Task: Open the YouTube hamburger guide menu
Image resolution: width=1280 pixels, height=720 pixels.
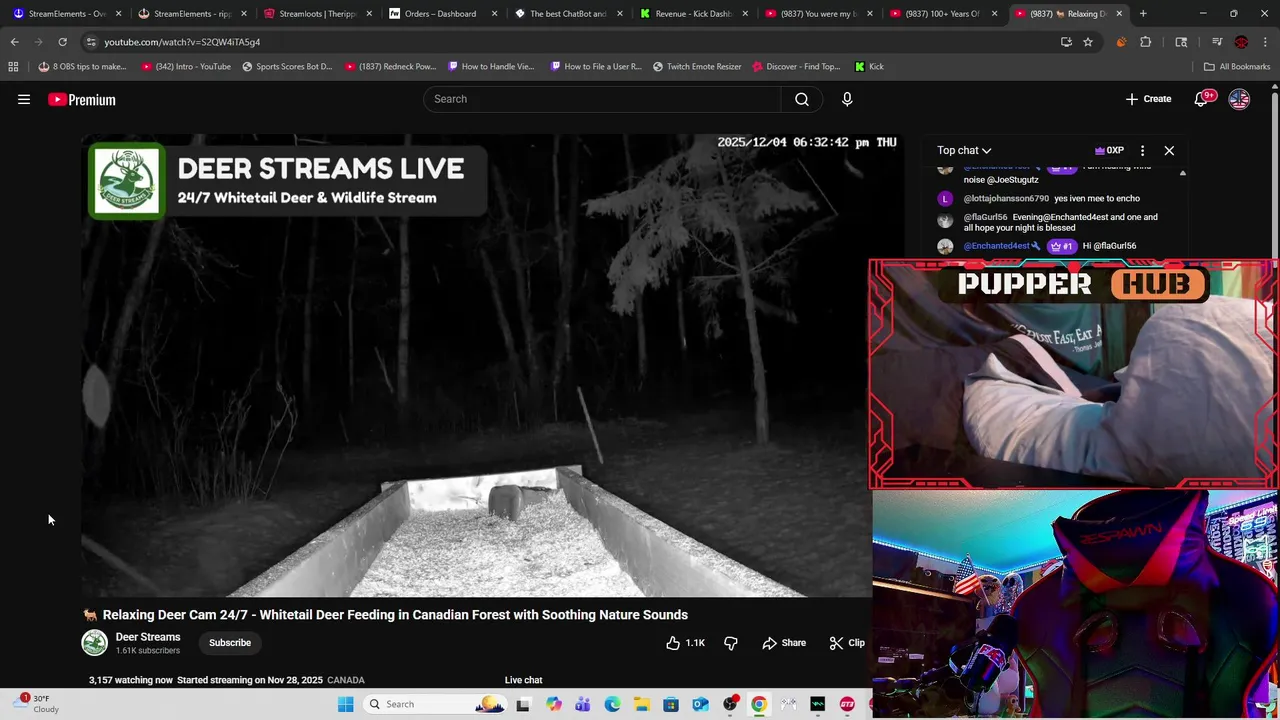Action: click(24, 99)
